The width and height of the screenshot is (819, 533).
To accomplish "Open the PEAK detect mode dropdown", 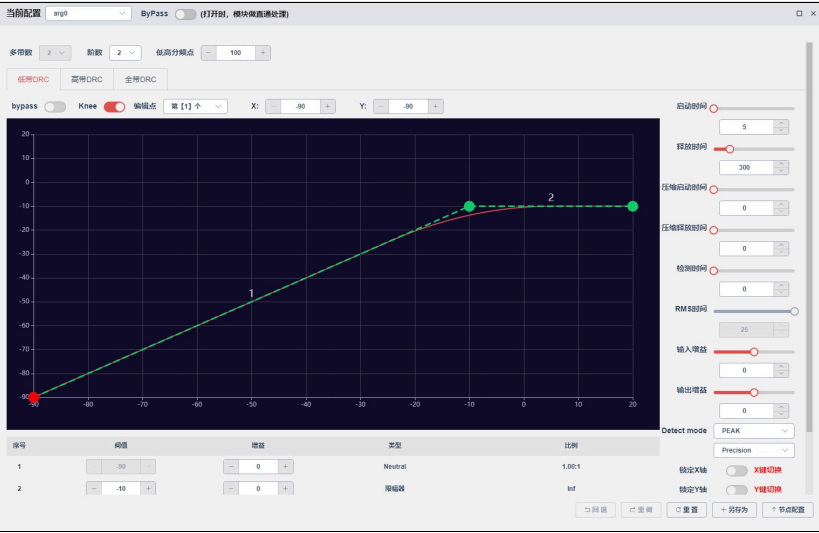I will 754,431.
